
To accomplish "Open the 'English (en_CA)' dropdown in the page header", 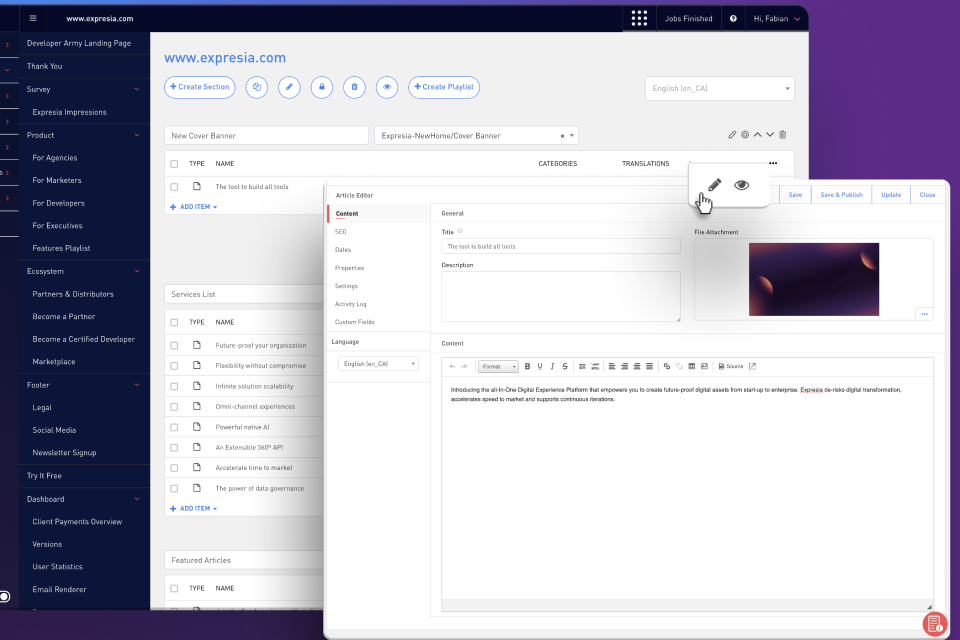I will click(720, 88).
